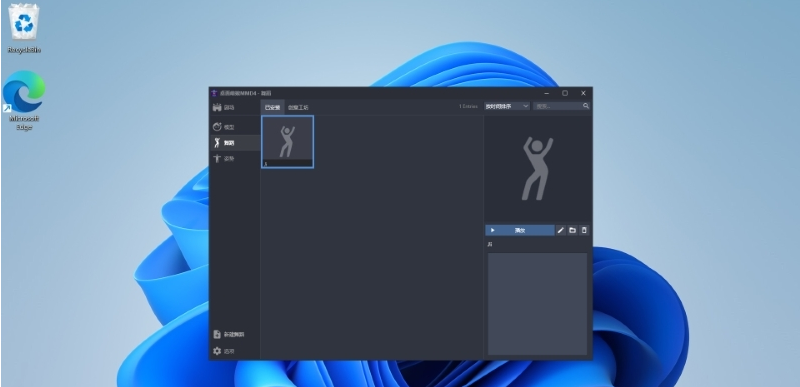Minimize the DesktopMMD4 window

[x=546, y=93]
